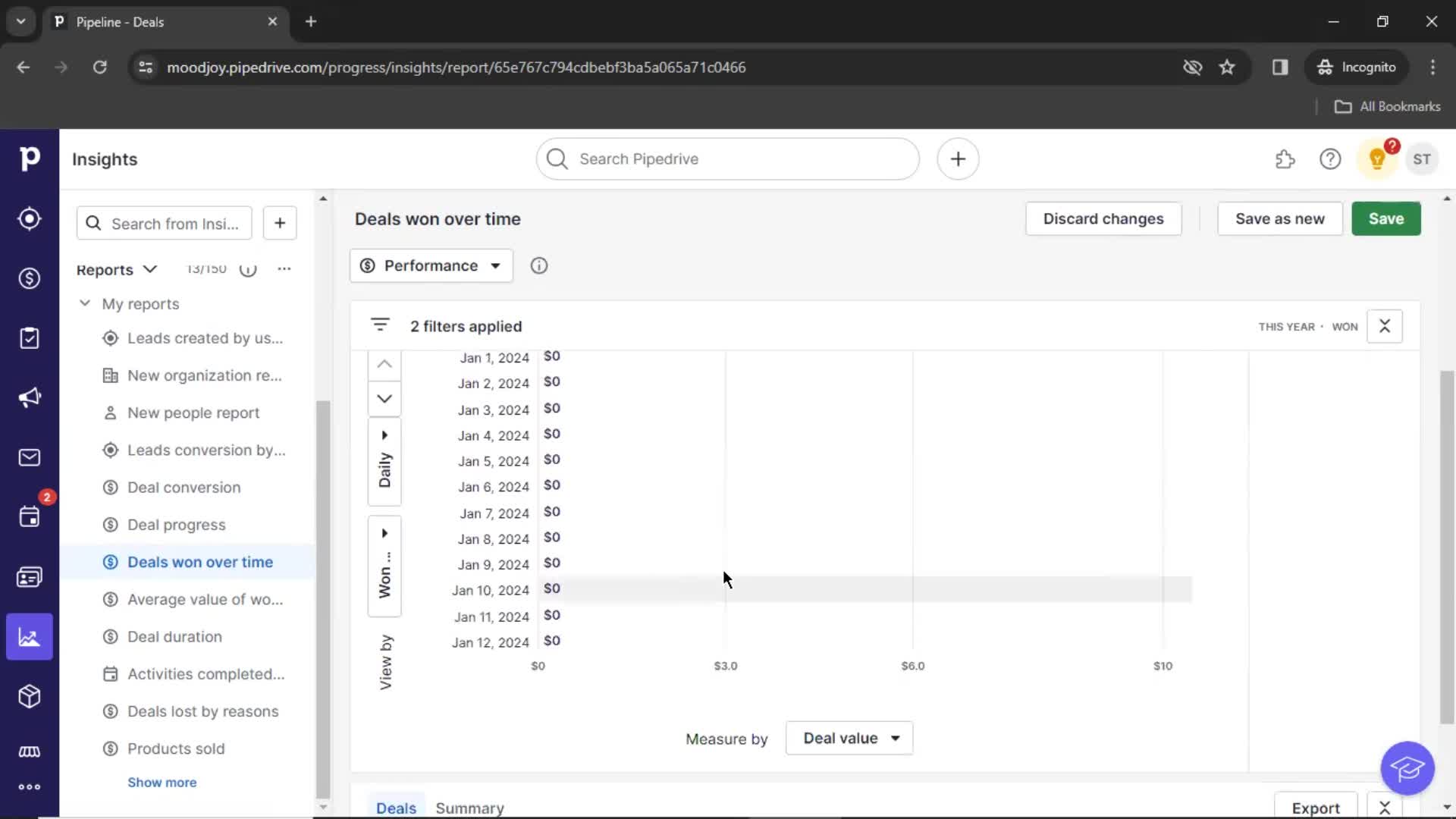Click the Export button at bottom right
1456x819 pixels.
coord(1316,808)
